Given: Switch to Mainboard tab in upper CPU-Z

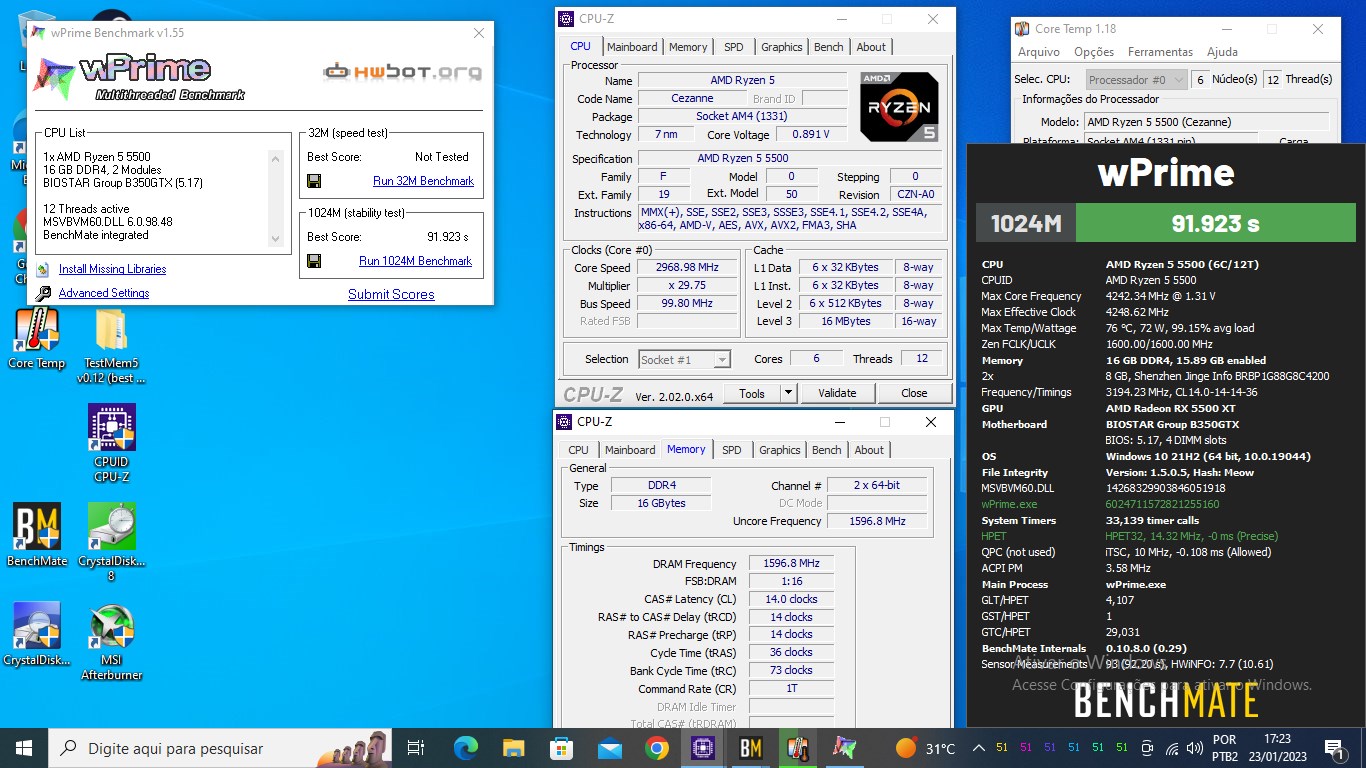Looking at the screenshot, I should [x=632, y=47].
